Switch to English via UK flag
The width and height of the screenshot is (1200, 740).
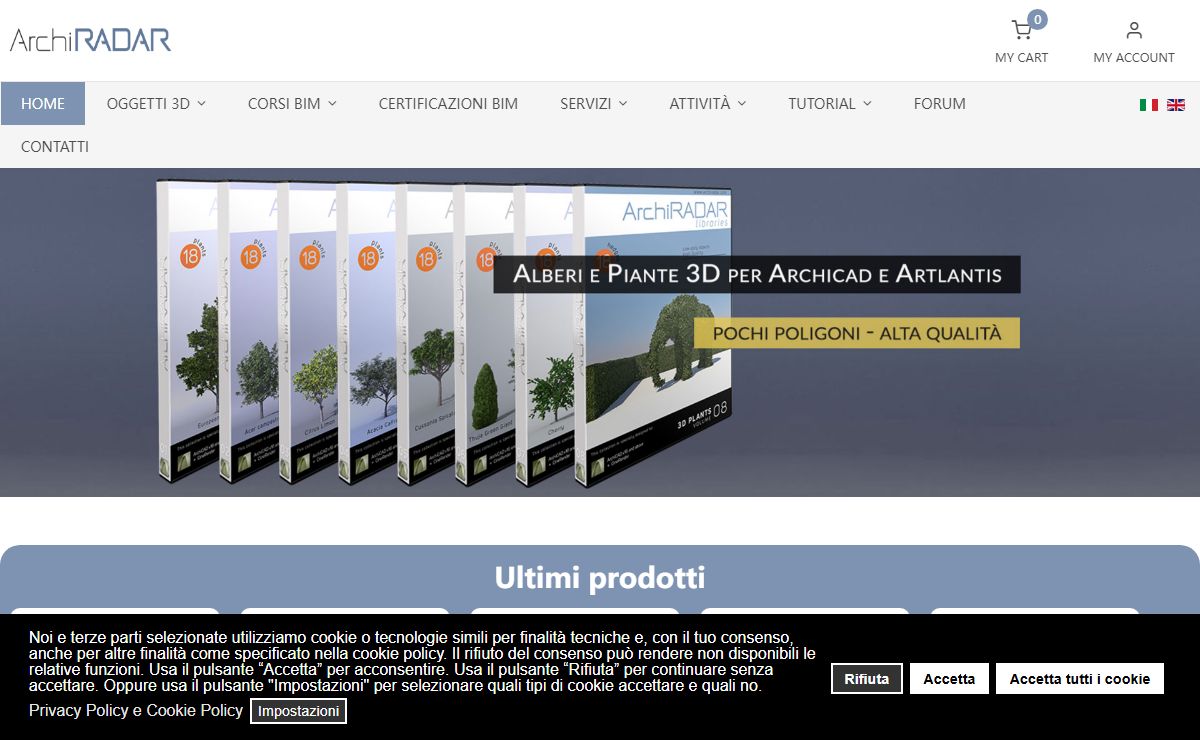(1175, 104)
